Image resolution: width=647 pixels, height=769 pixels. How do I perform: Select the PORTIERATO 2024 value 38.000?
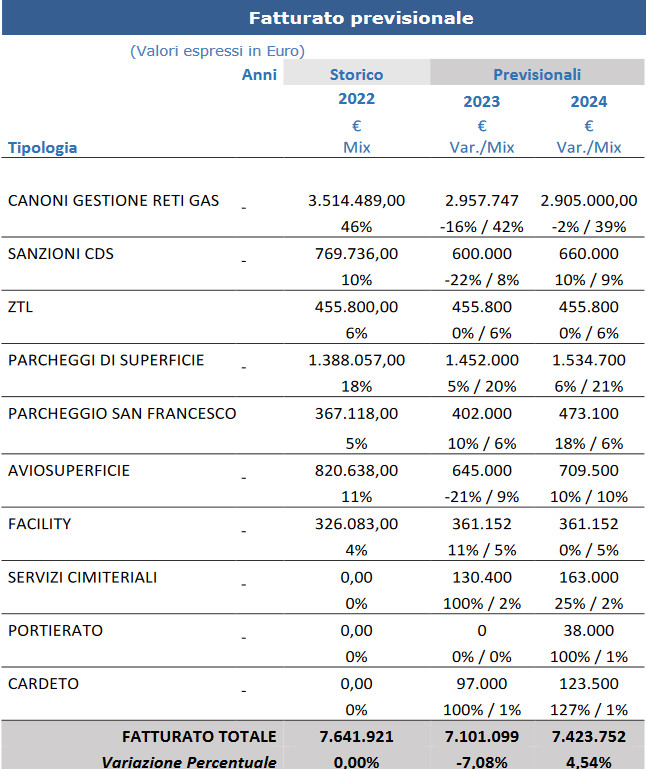(589, 630)
